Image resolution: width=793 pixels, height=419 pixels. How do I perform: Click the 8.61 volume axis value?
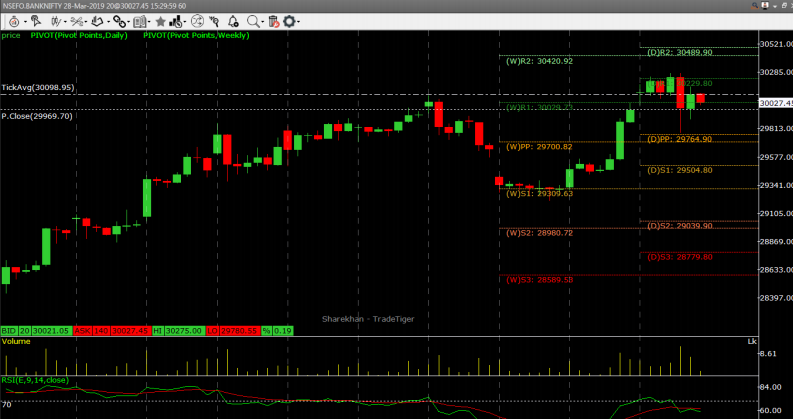coord(768,354)
